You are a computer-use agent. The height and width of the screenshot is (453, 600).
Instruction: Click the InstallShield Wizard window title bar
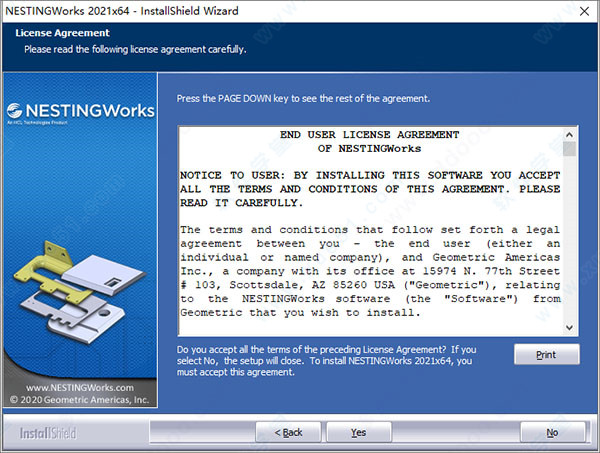coord(150,11)
